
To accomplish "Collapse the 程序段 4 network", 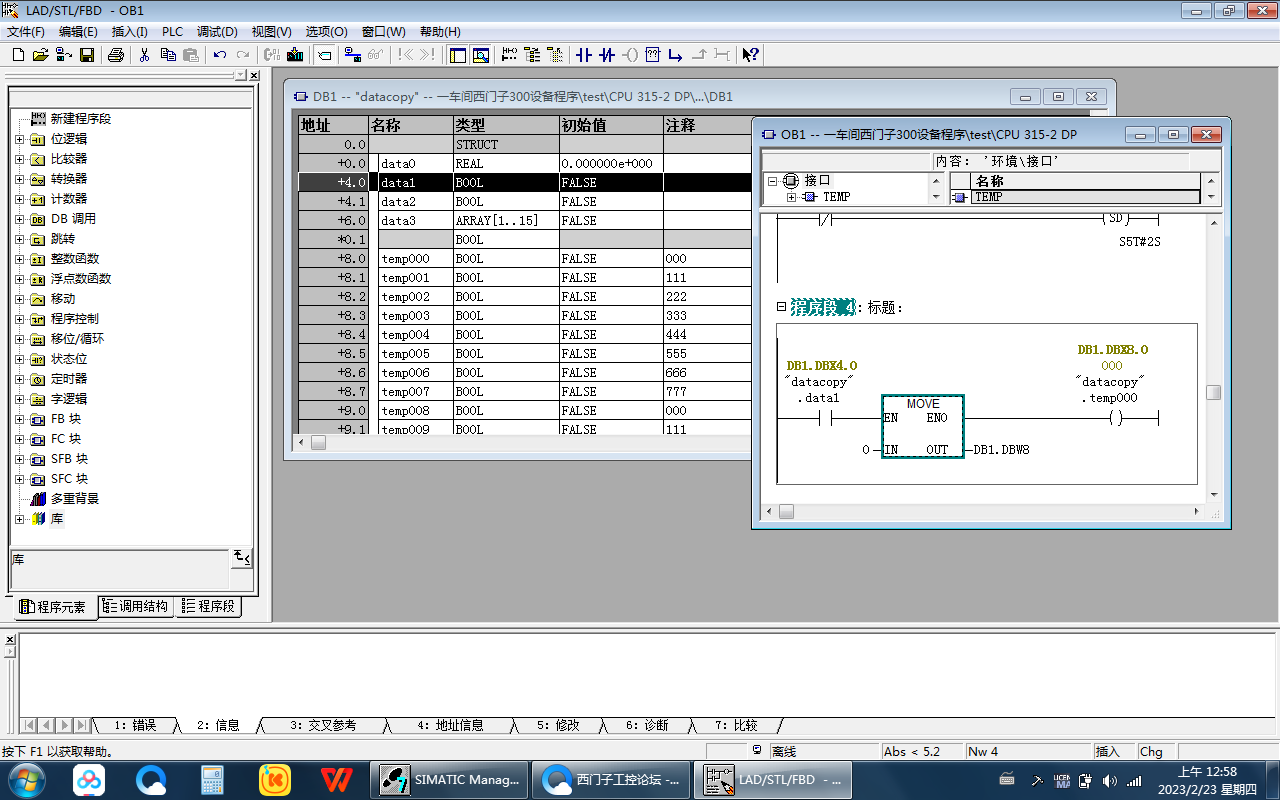I will 782,307.
